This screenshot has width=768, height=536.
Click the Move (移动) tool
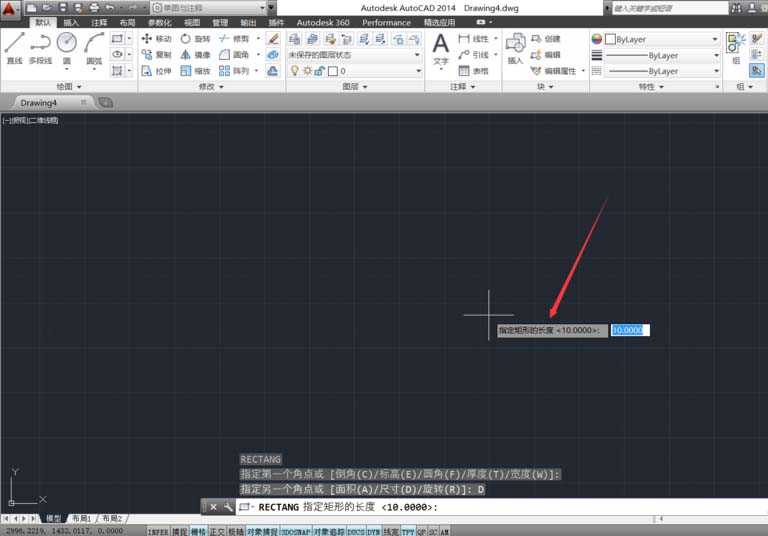pyautogui.click(x=156, y=39)
